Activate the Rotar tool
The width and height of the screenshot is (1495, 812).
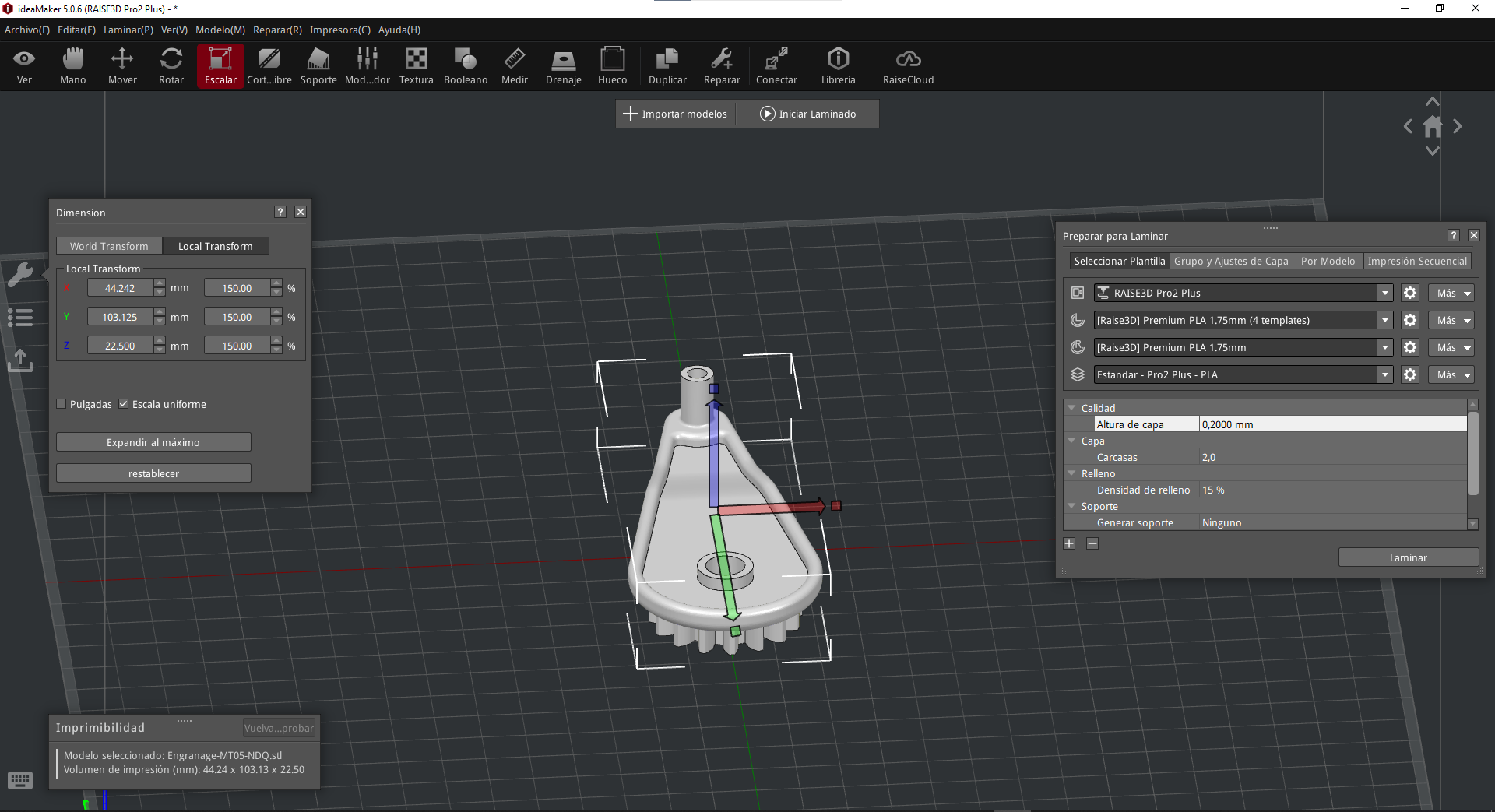click(171, 66)
